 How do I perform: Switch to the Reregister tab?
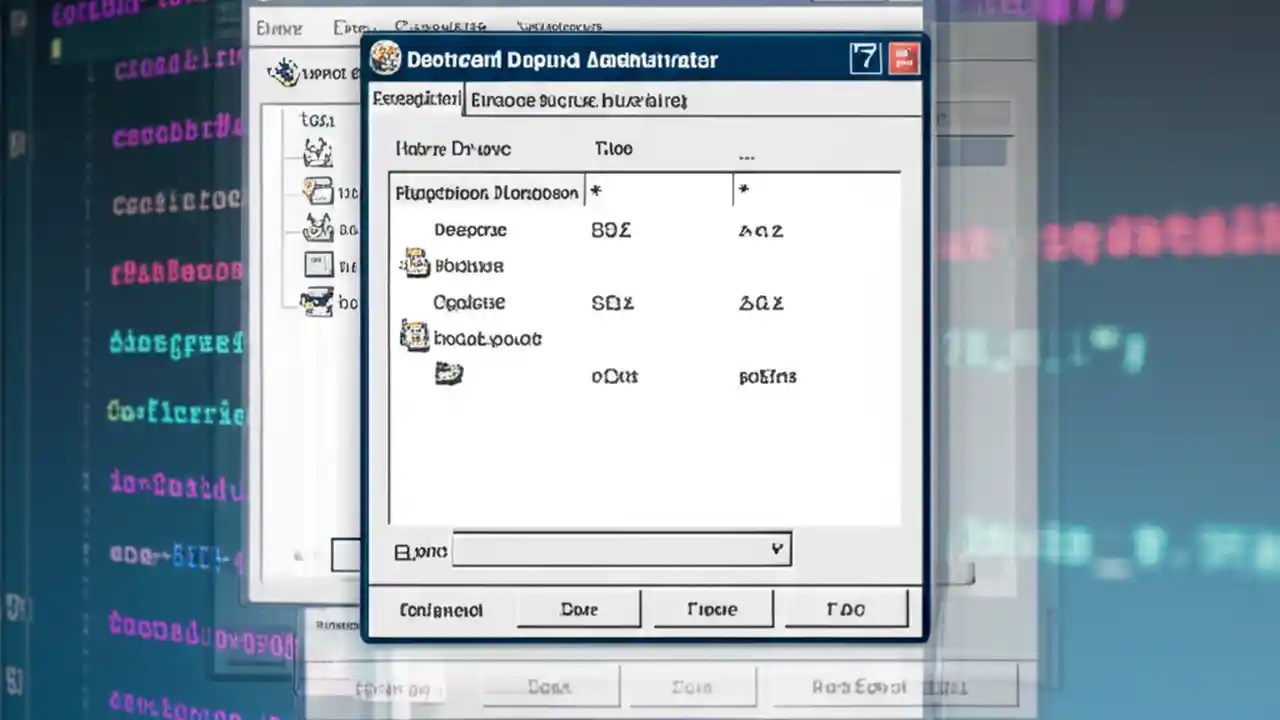(x=416, y=99)
